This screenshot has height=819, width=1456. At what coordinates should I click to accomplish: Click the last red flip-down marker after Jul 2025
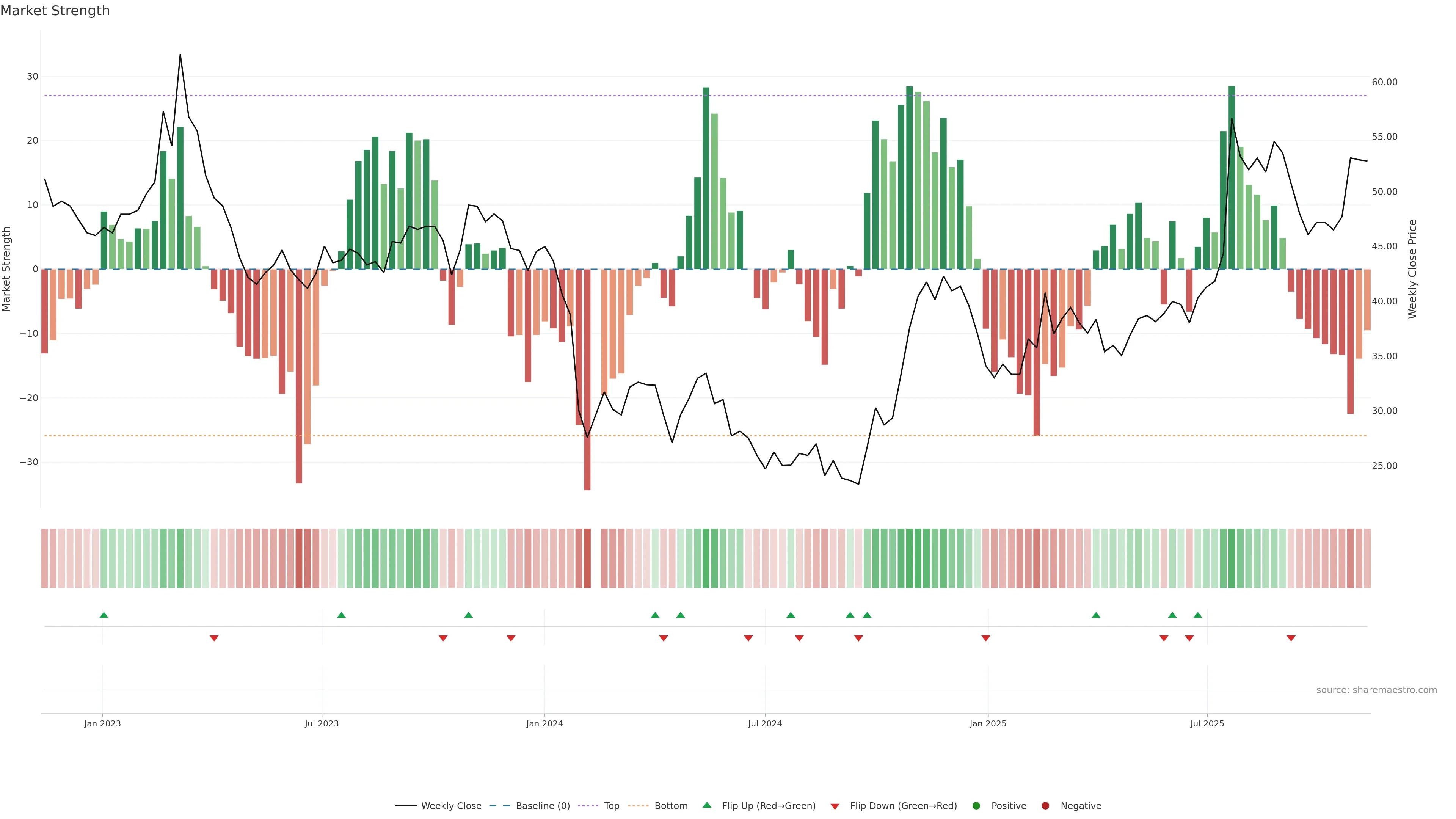[1291, 638]
